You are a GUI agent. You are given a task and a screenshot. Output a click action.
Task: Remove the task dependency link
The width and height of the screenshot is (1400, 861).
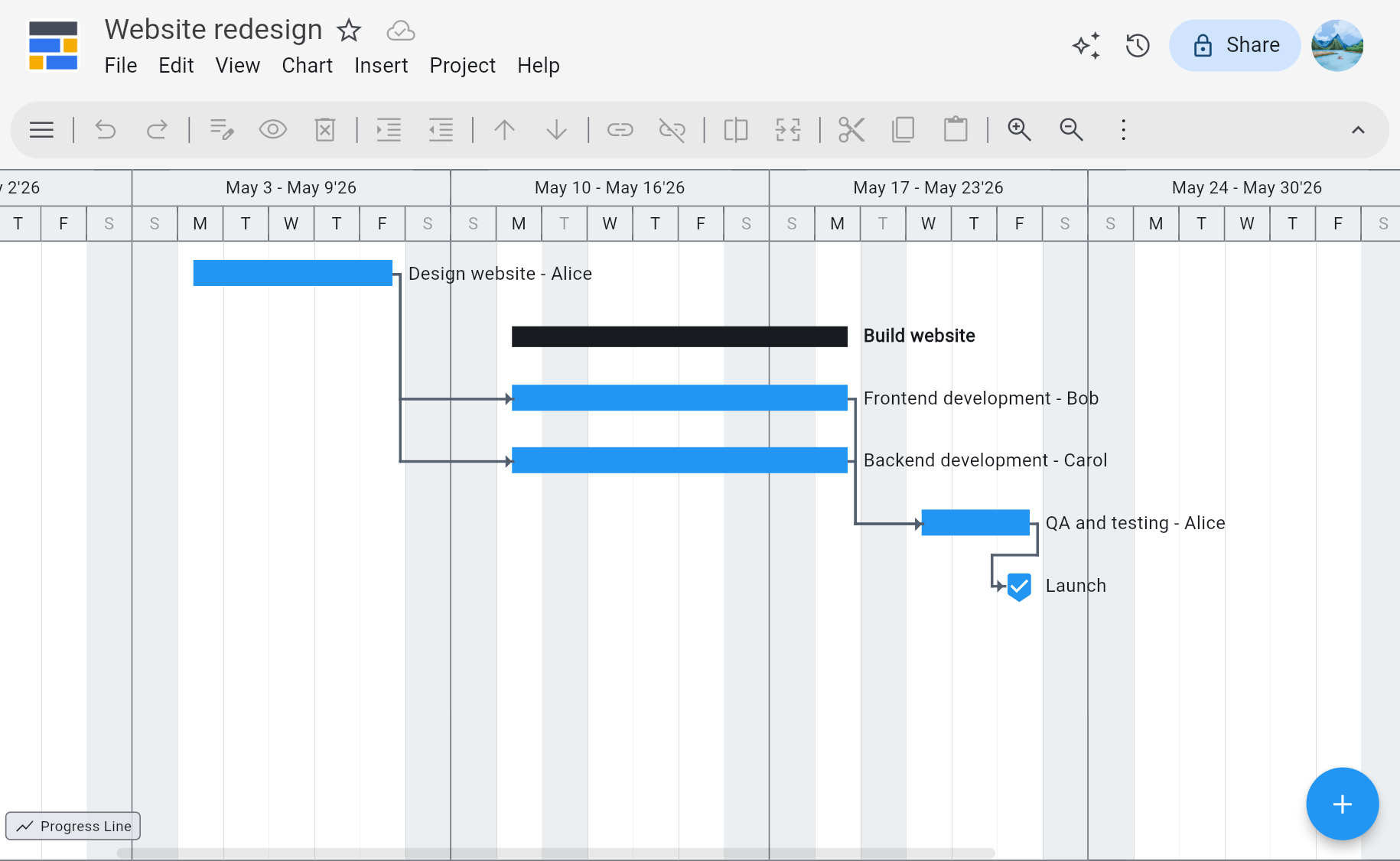pos(672,129)
